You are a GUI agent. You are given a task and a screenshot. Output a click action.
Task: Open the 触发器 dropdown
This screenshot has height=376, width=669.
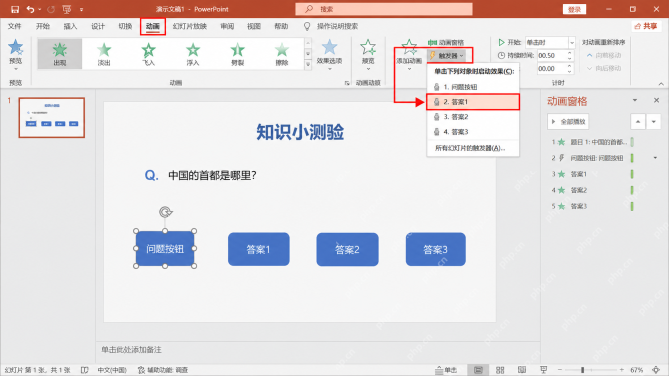coord(447,55)
